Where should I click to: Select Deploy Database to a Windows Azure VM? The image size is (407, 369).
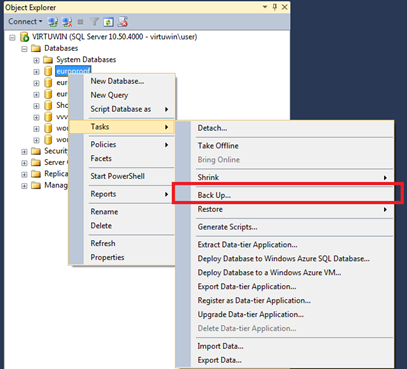coord(285,273)
